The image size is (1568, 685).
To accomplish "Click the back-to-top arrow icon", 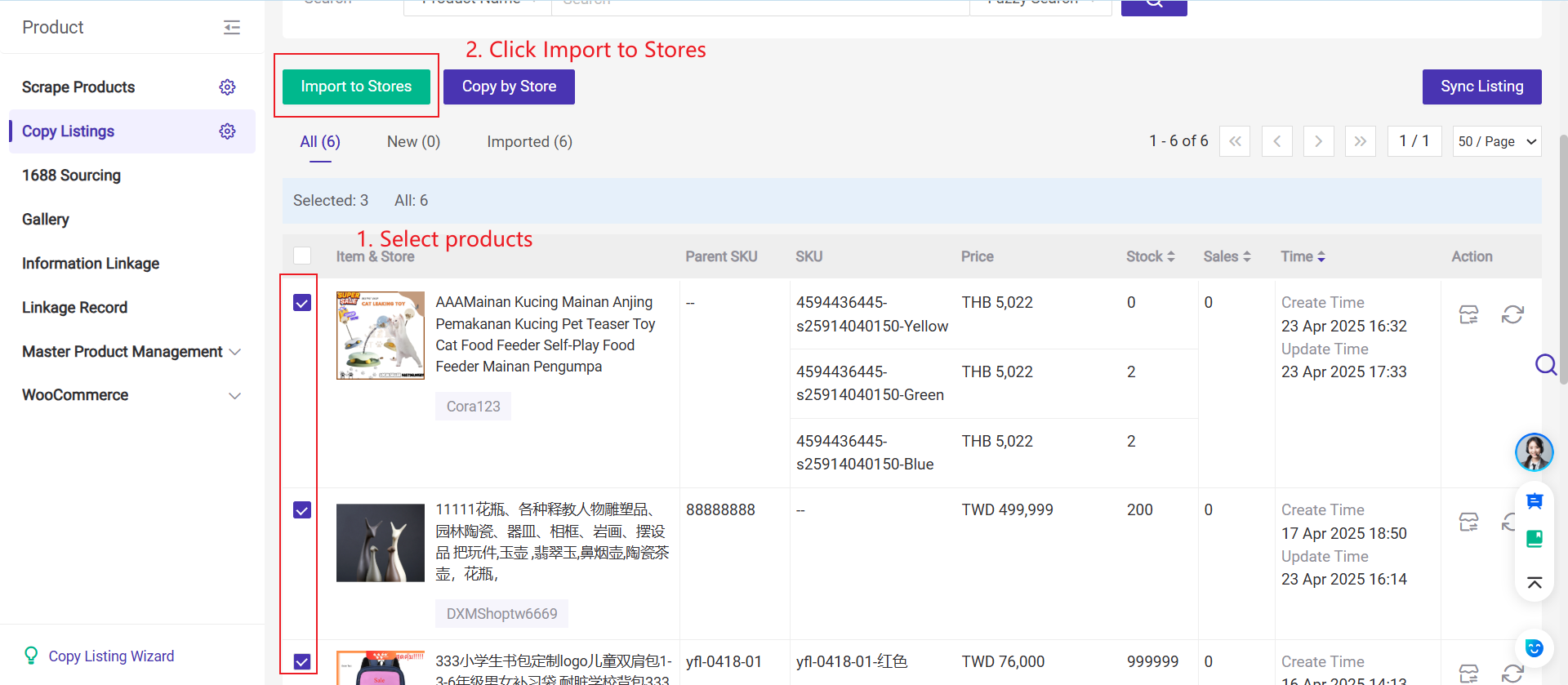I will coord(1535,582).
